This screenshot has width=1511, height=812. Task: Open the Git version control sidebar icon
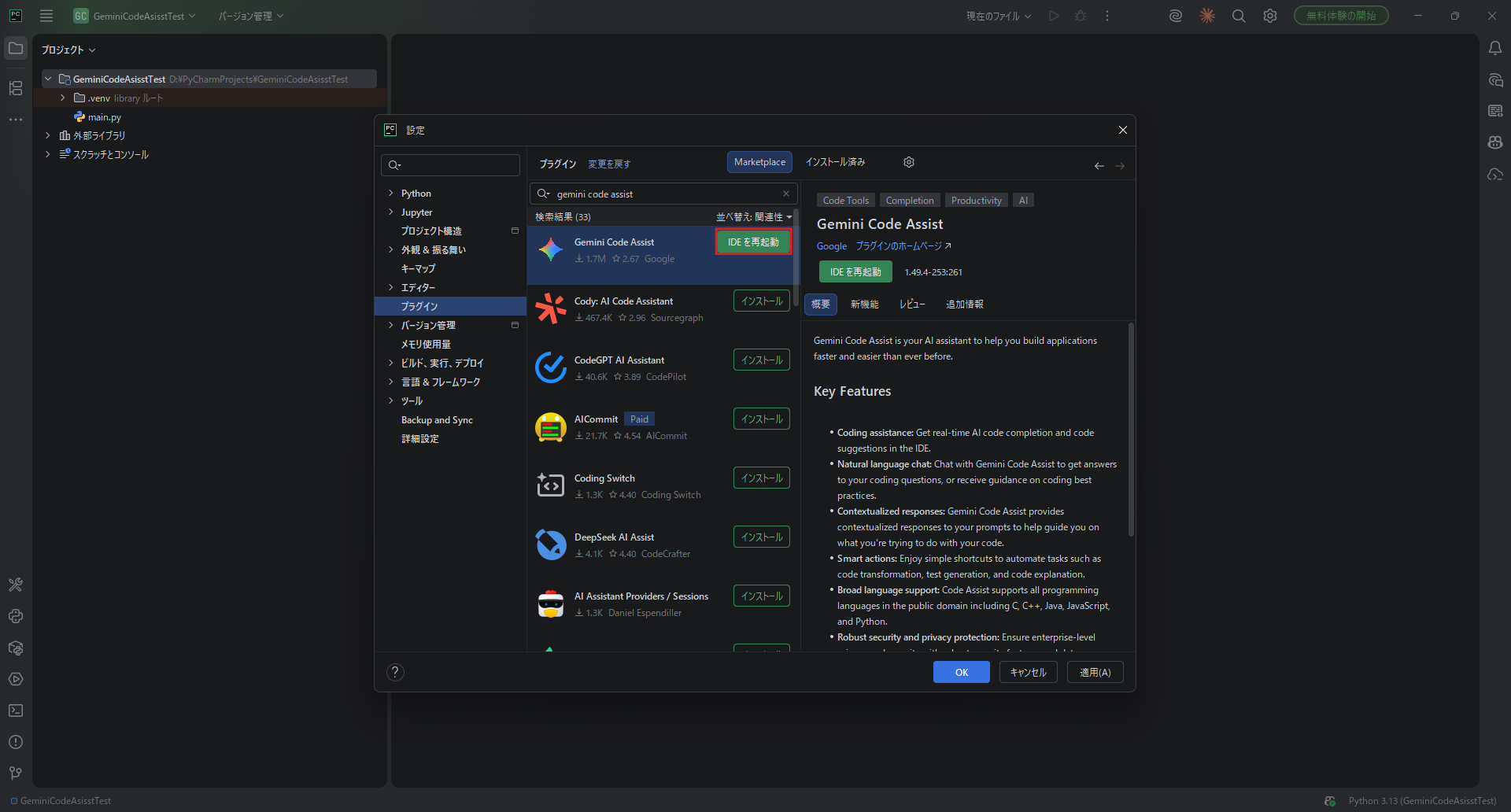pos(16,773)
